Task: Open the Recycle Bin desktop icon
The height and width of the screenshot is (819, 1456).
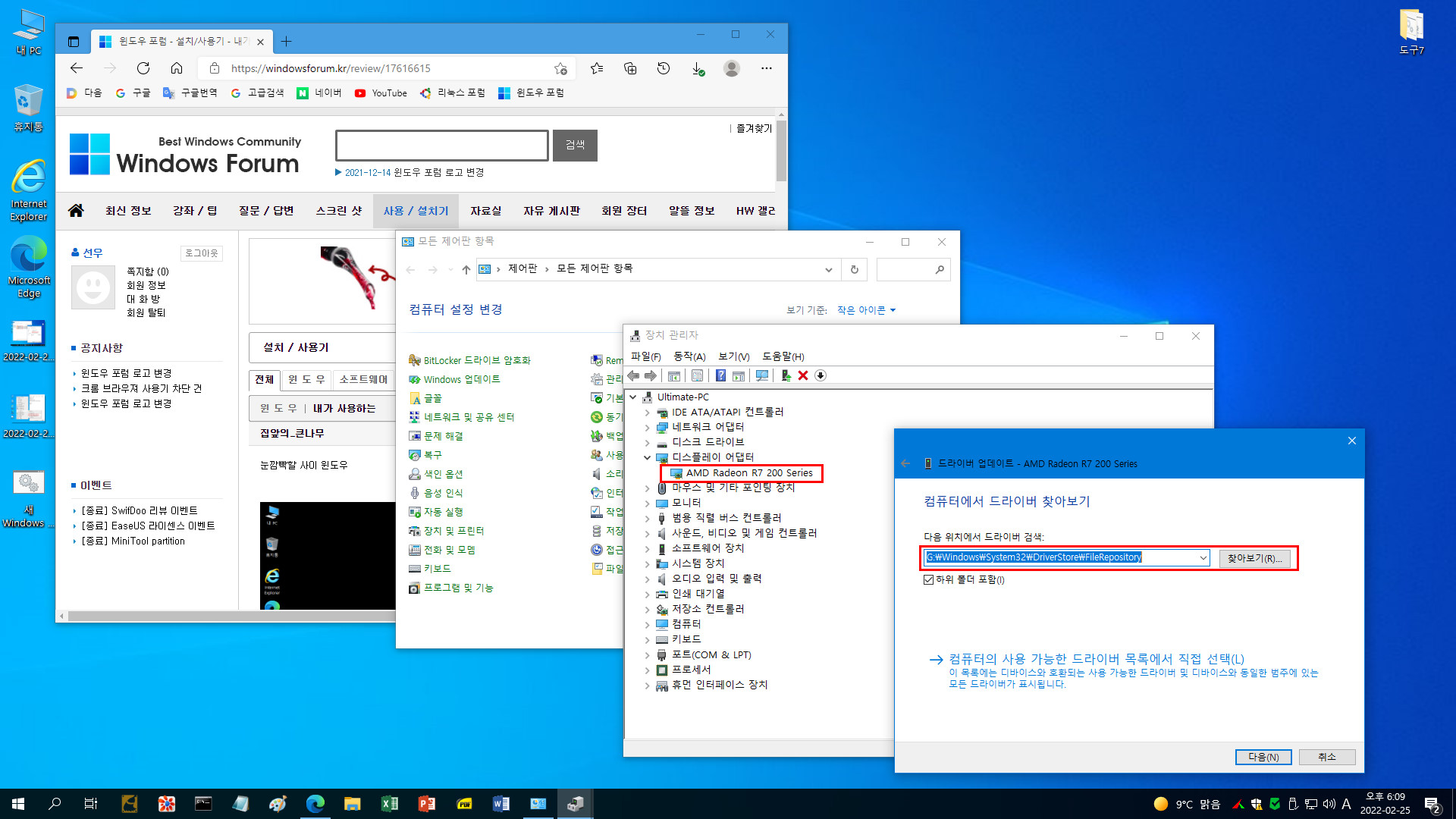Action: click(x=28, y=108)
